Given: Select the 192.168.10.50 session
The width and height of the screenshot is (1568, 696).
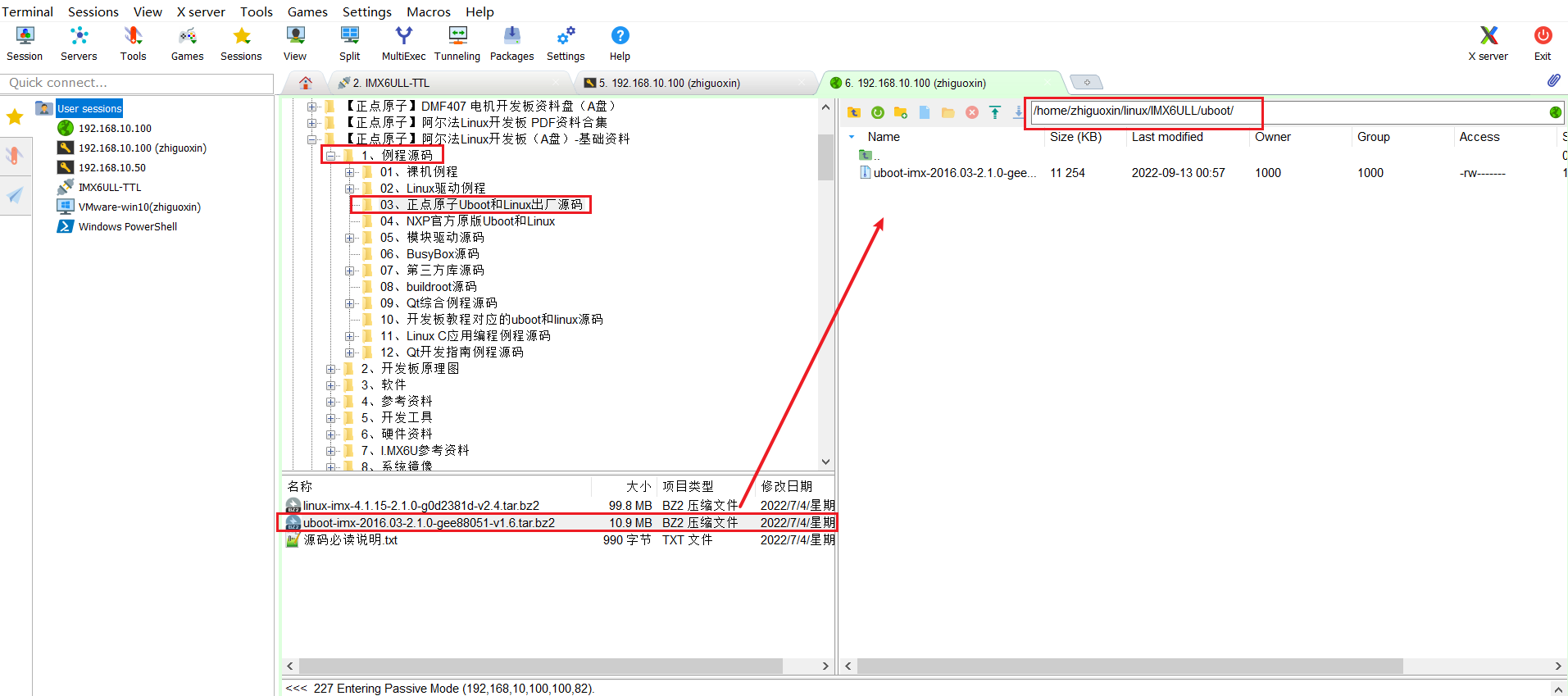Looking at the screenshot, I should pyautogui.click(x=112, y=167).
